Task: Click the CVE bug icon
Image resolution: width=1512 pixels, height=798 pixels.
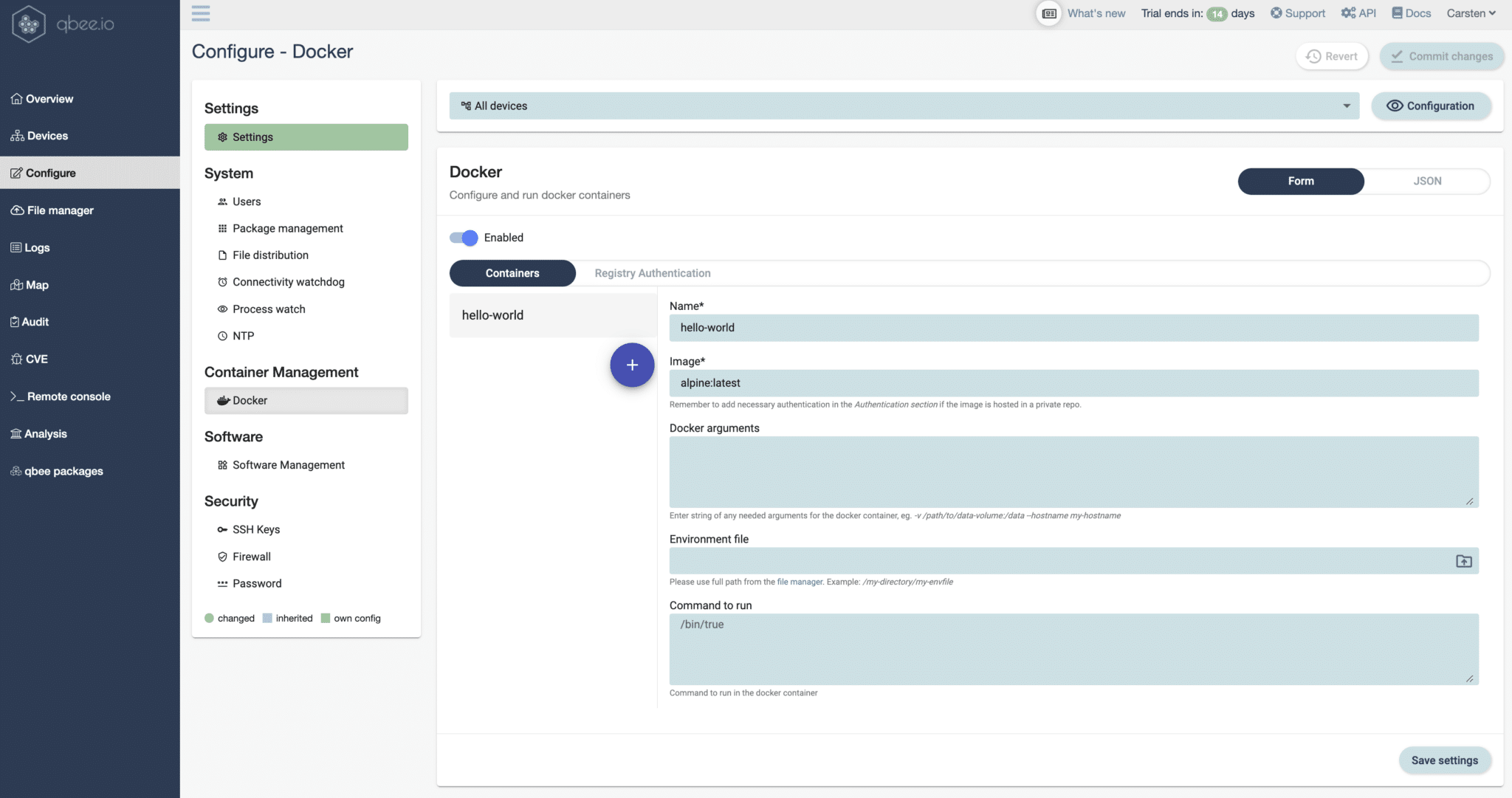Action: click(x=16, y=359)
